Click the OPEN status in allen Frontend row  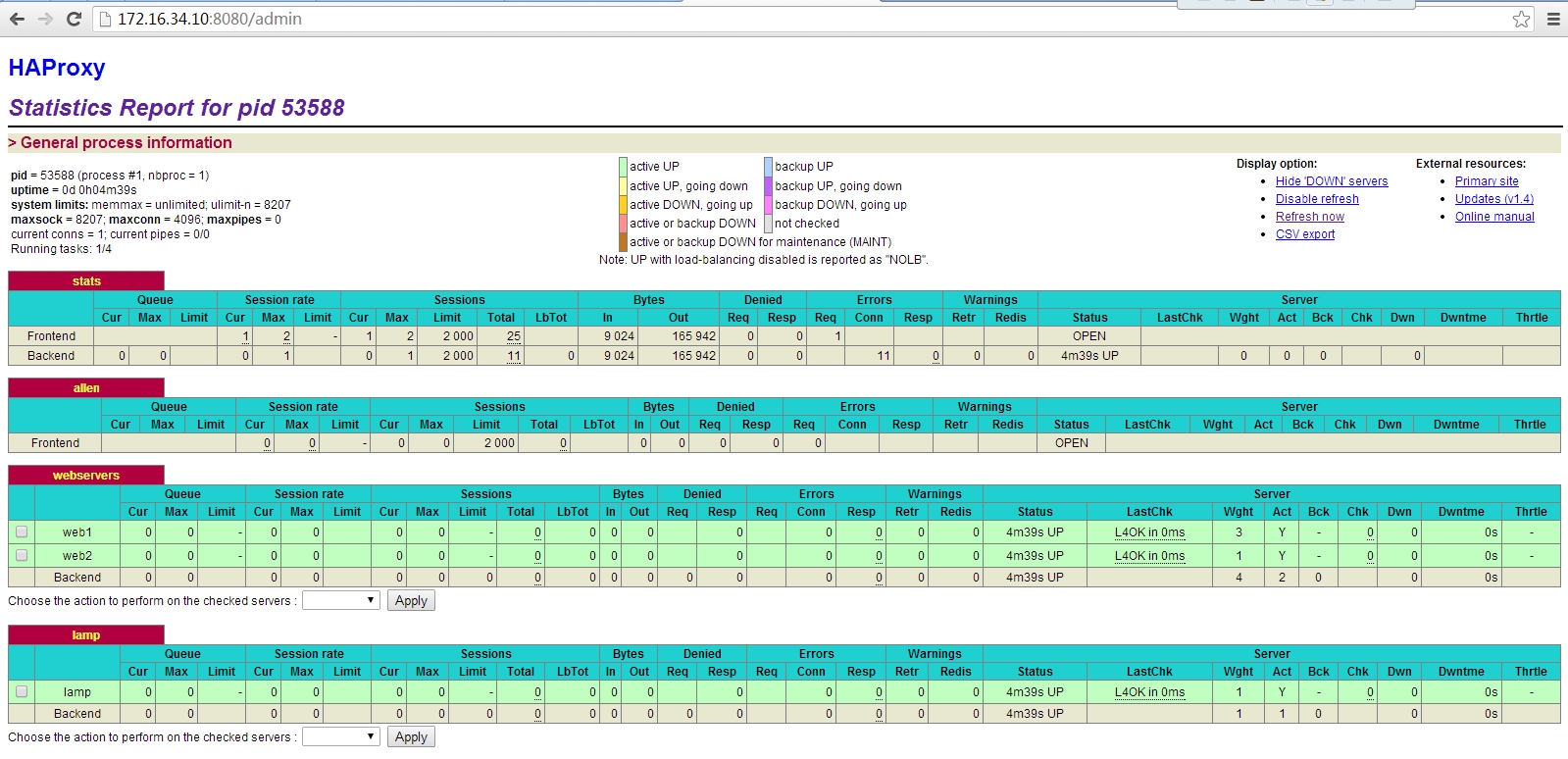tap(1072, 443)
